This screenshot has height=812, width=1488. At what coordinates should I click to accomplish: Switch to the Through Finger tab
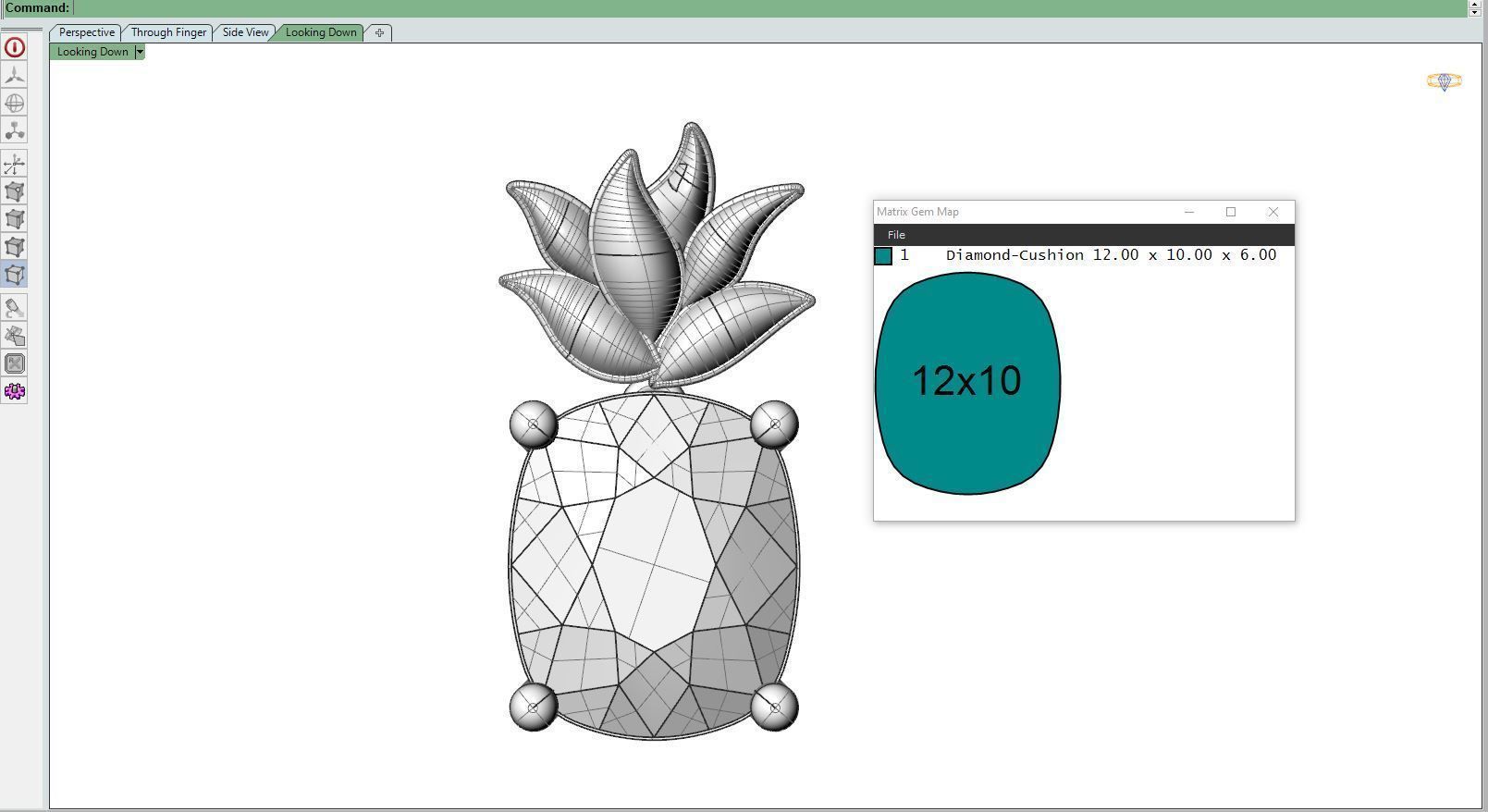[168, 32]
